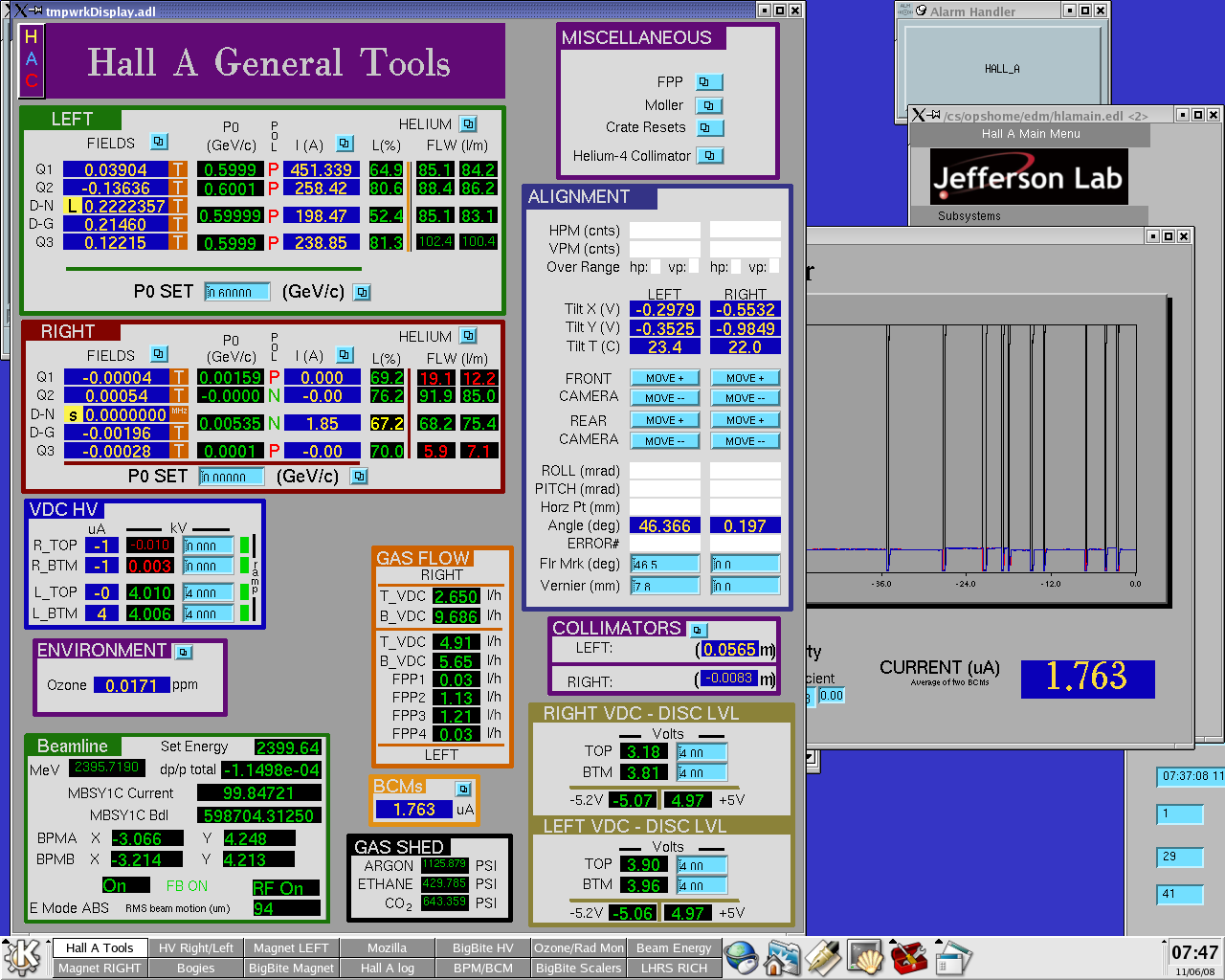Viewport: 1225px width, 980px height.
Task: Click the Angle (deg) LEFT value 46.366
Action: point(664,525)
